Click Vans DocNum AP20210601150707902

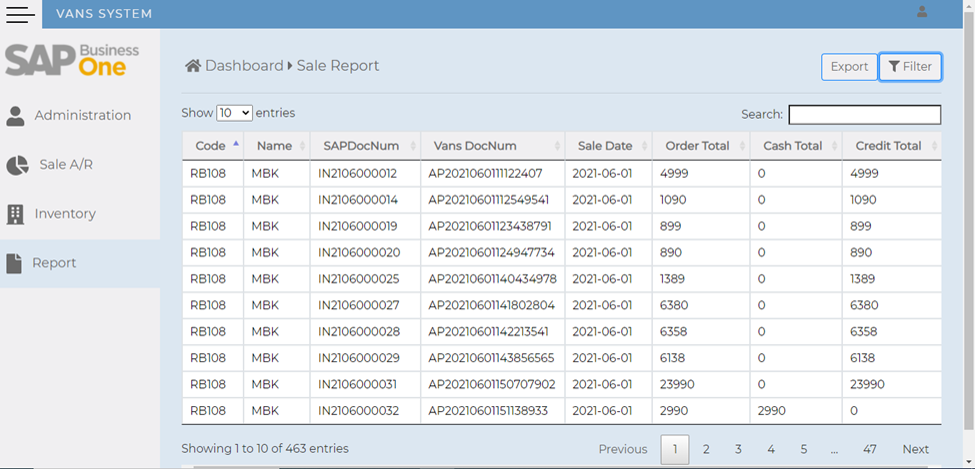[492, 384]
